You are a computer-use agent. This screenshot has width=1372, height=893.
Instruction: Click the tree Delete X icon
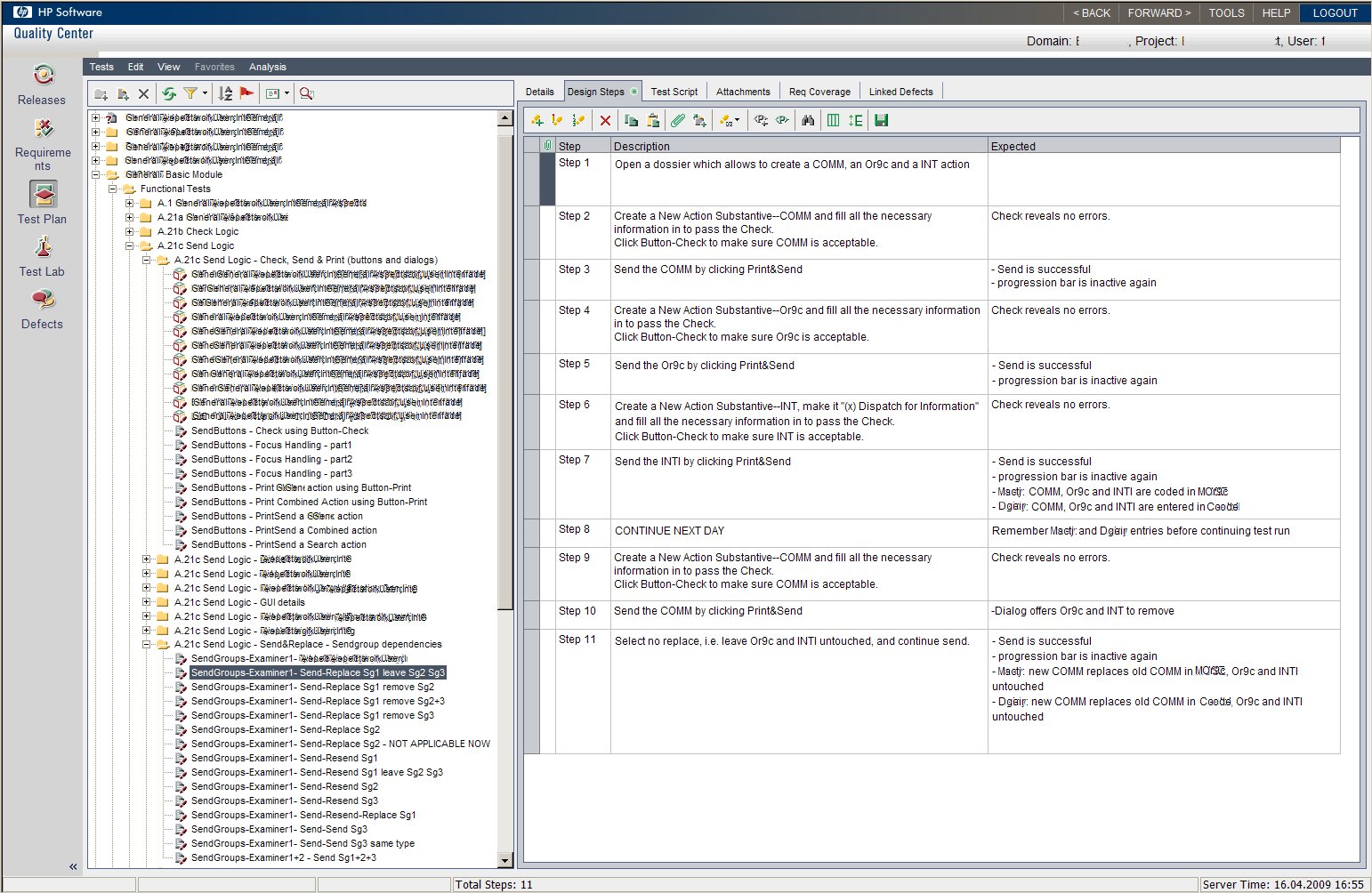143,93
